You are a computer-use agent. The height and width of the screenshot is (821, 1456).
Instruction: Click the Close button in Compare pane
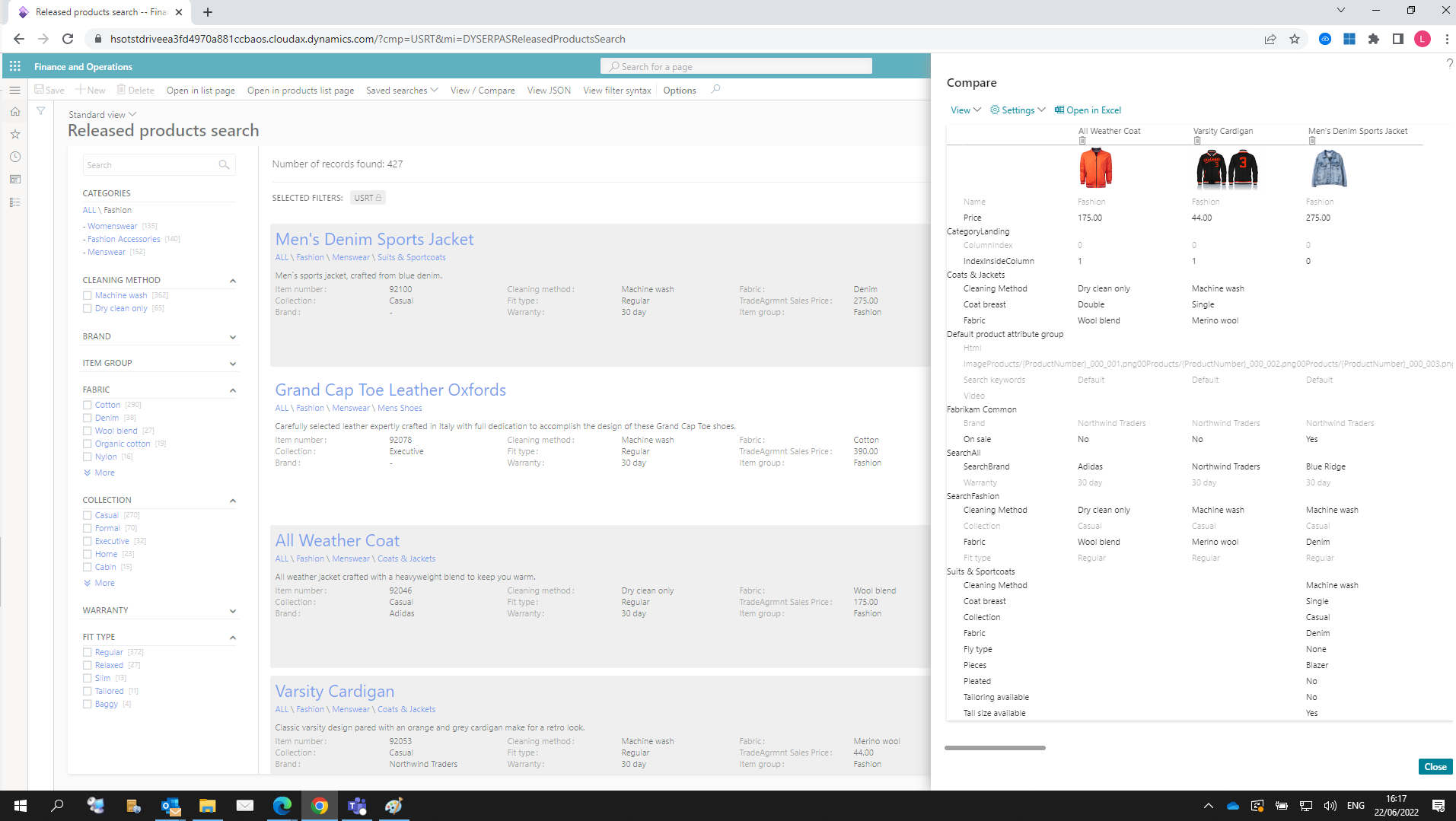[1435, 767]
